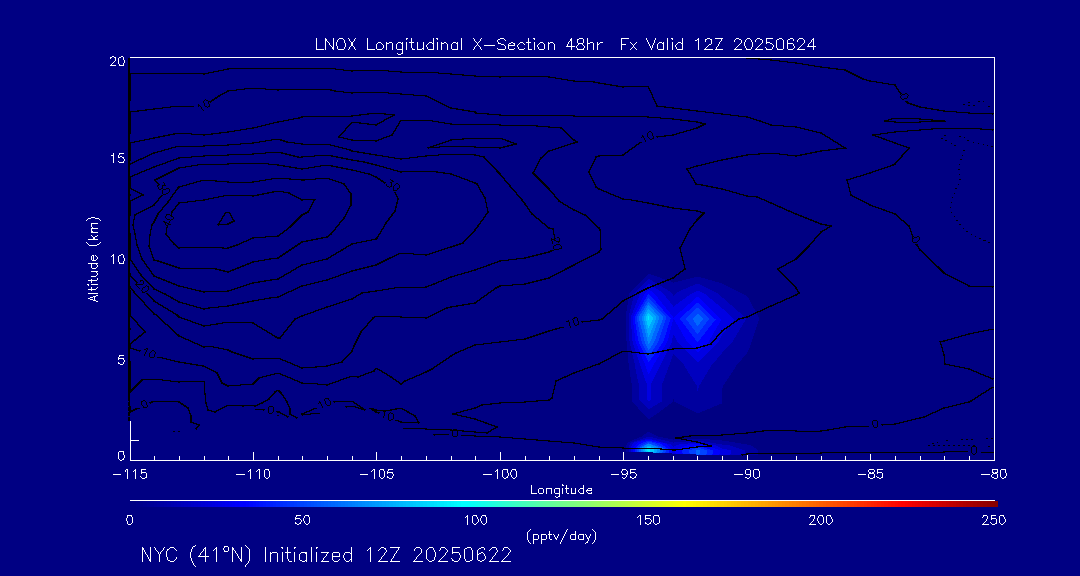
Task: Click the altitude tick label 15
Action: (x=117, y=158)
